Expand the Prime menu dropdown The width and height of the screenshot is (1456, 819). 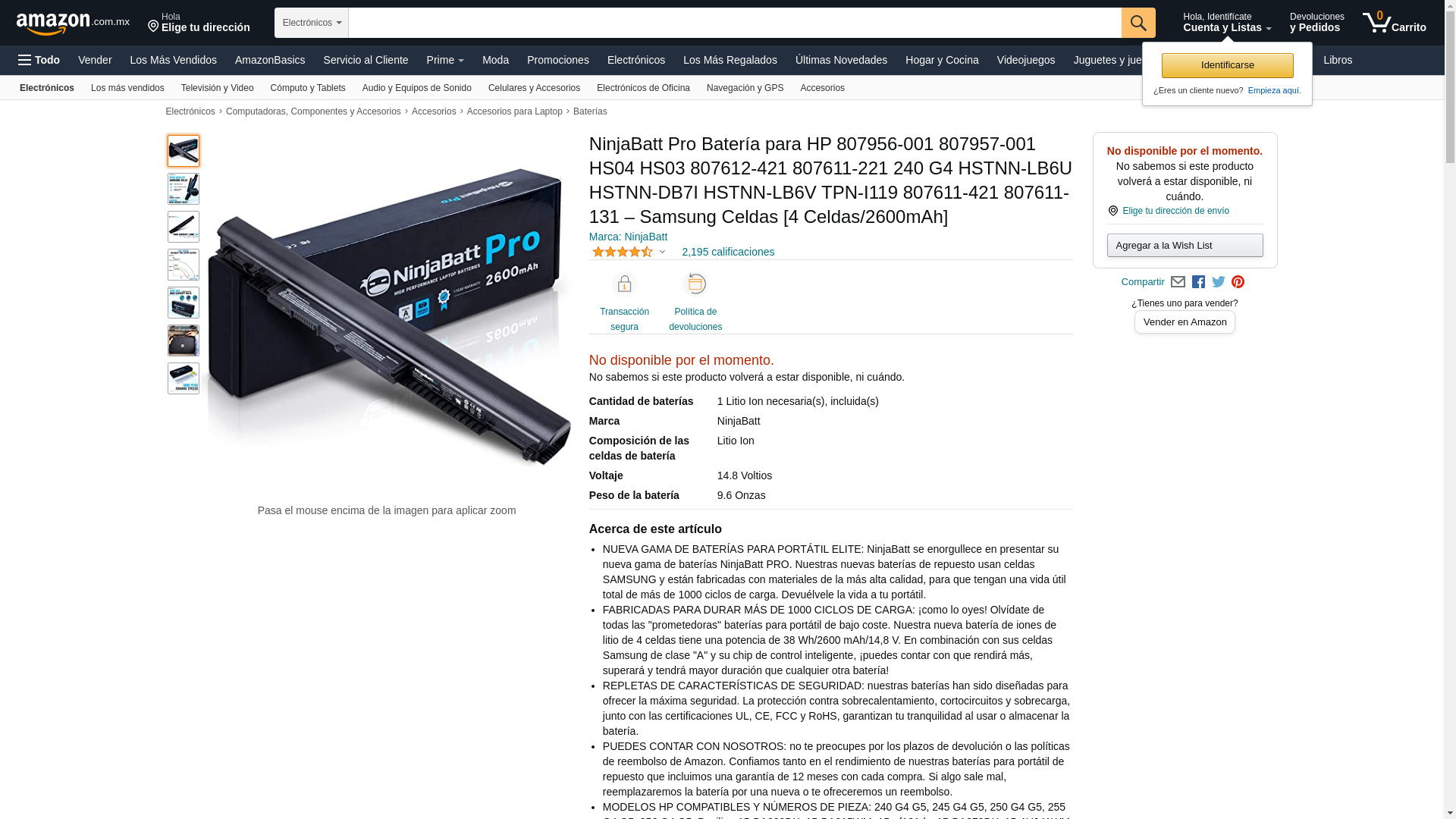pos(445,60)
